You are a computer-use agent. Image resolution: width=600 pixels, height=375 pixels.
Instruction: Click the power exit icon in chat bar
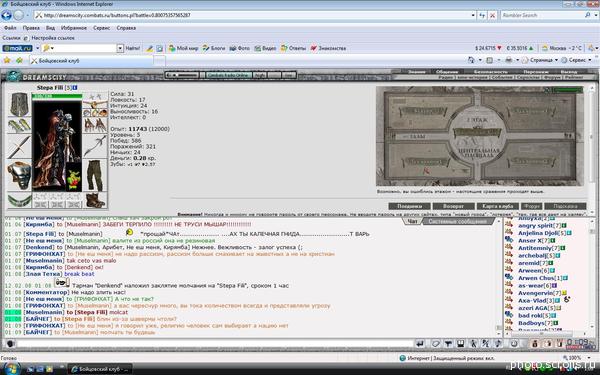[514, 344]
